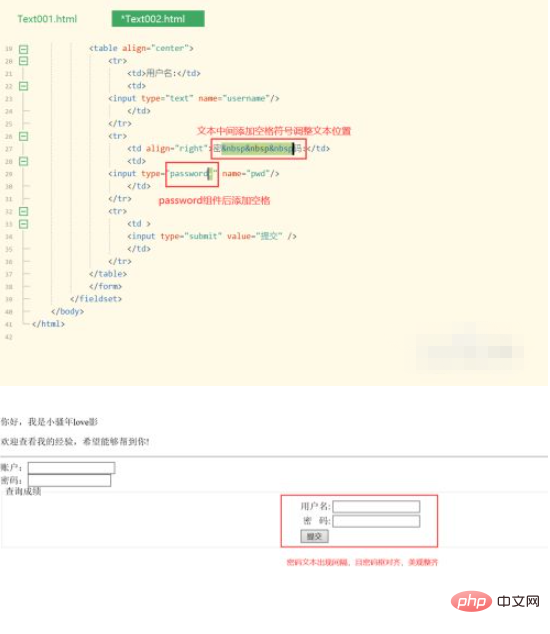Click the 提交 submit button
This screenshot has width=550, height=634.
[x=315, y=537]
